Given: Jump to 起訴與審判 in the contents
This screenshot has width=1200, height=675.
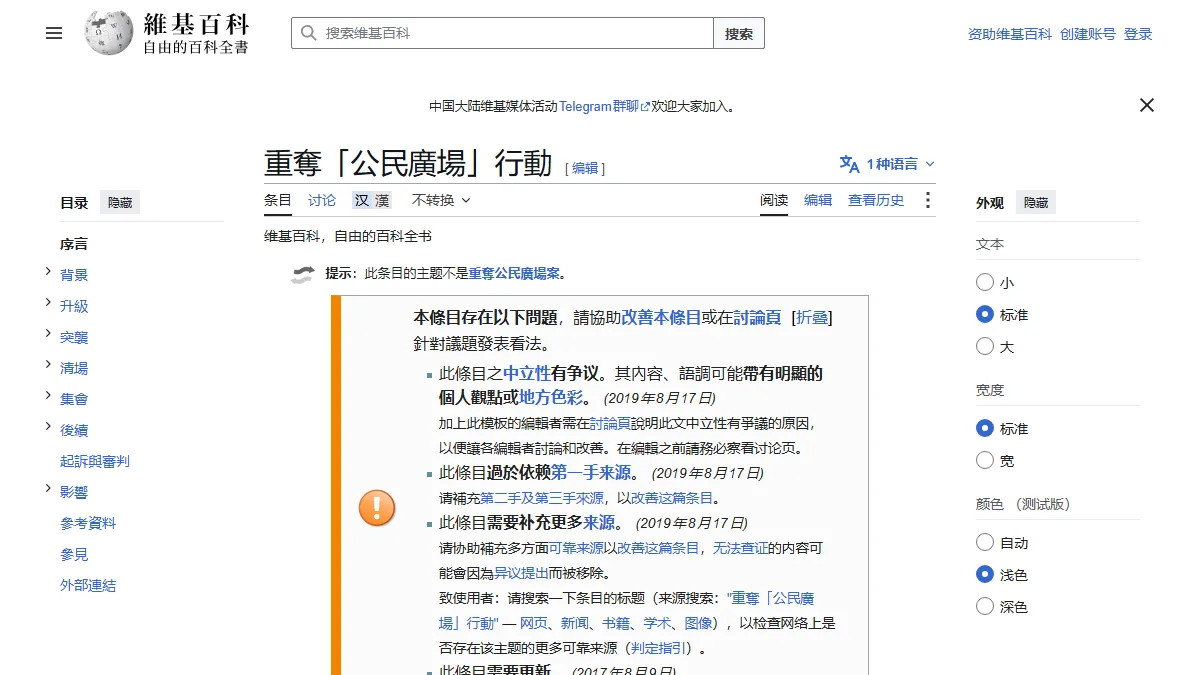Looking at the screenshot, I should pos(95,461).
